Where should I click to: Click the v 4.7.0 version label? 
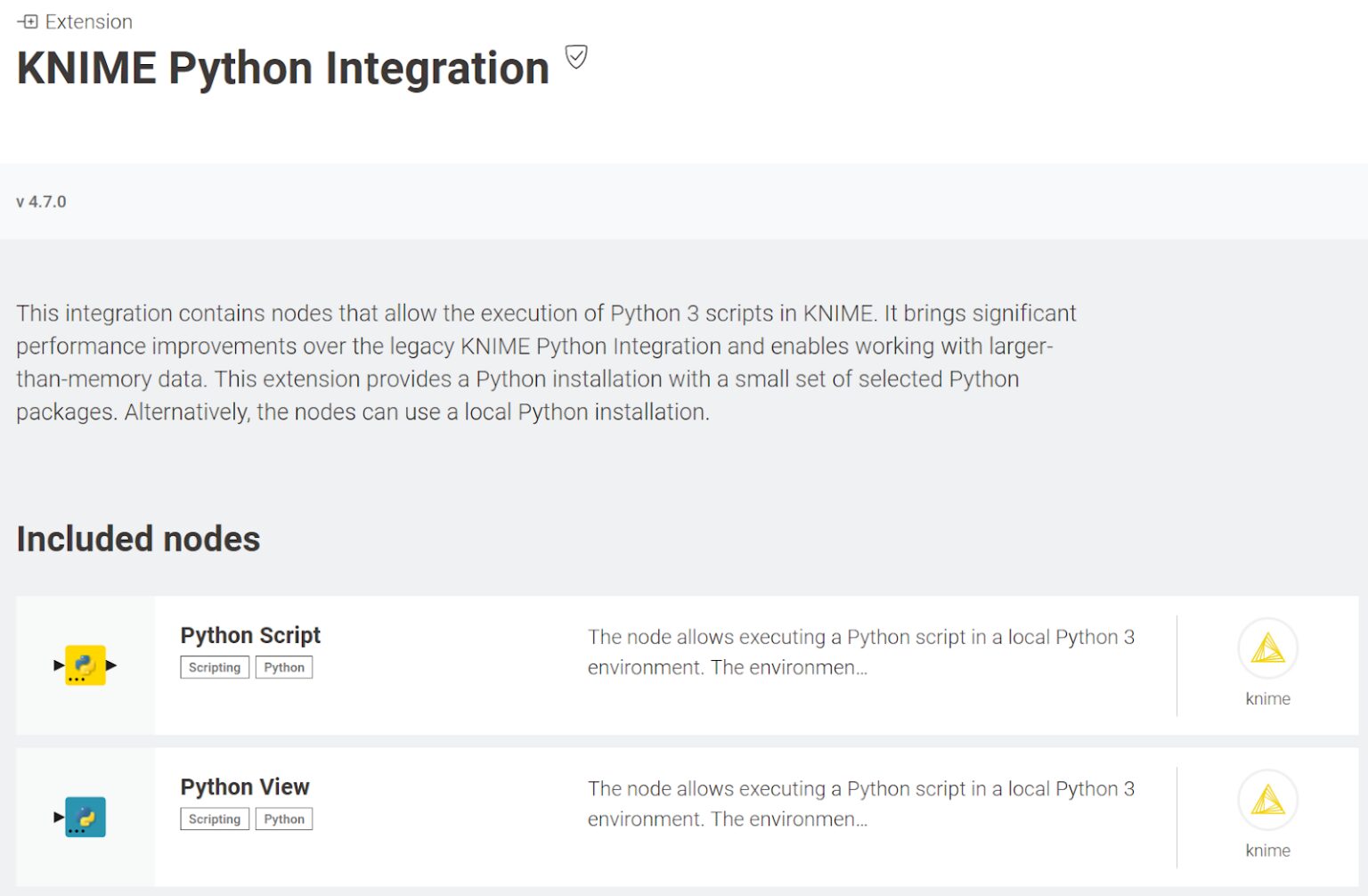(x=40, y=201)
